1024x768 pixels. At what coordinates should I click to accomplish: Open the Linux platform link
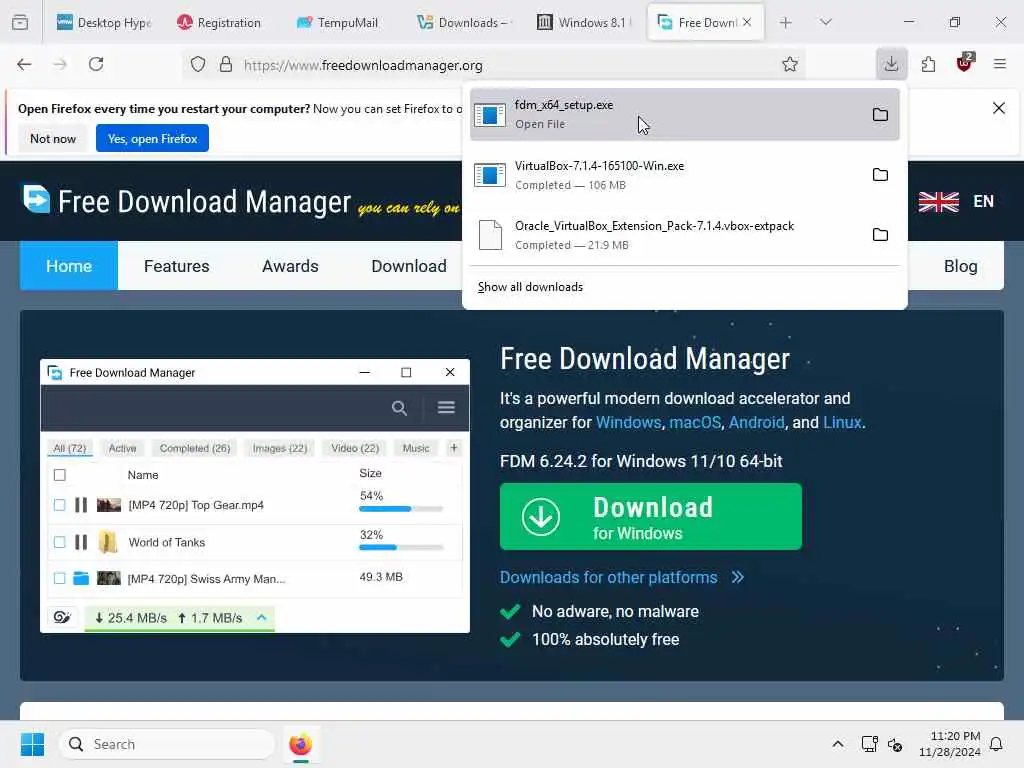tap(842, 423)
